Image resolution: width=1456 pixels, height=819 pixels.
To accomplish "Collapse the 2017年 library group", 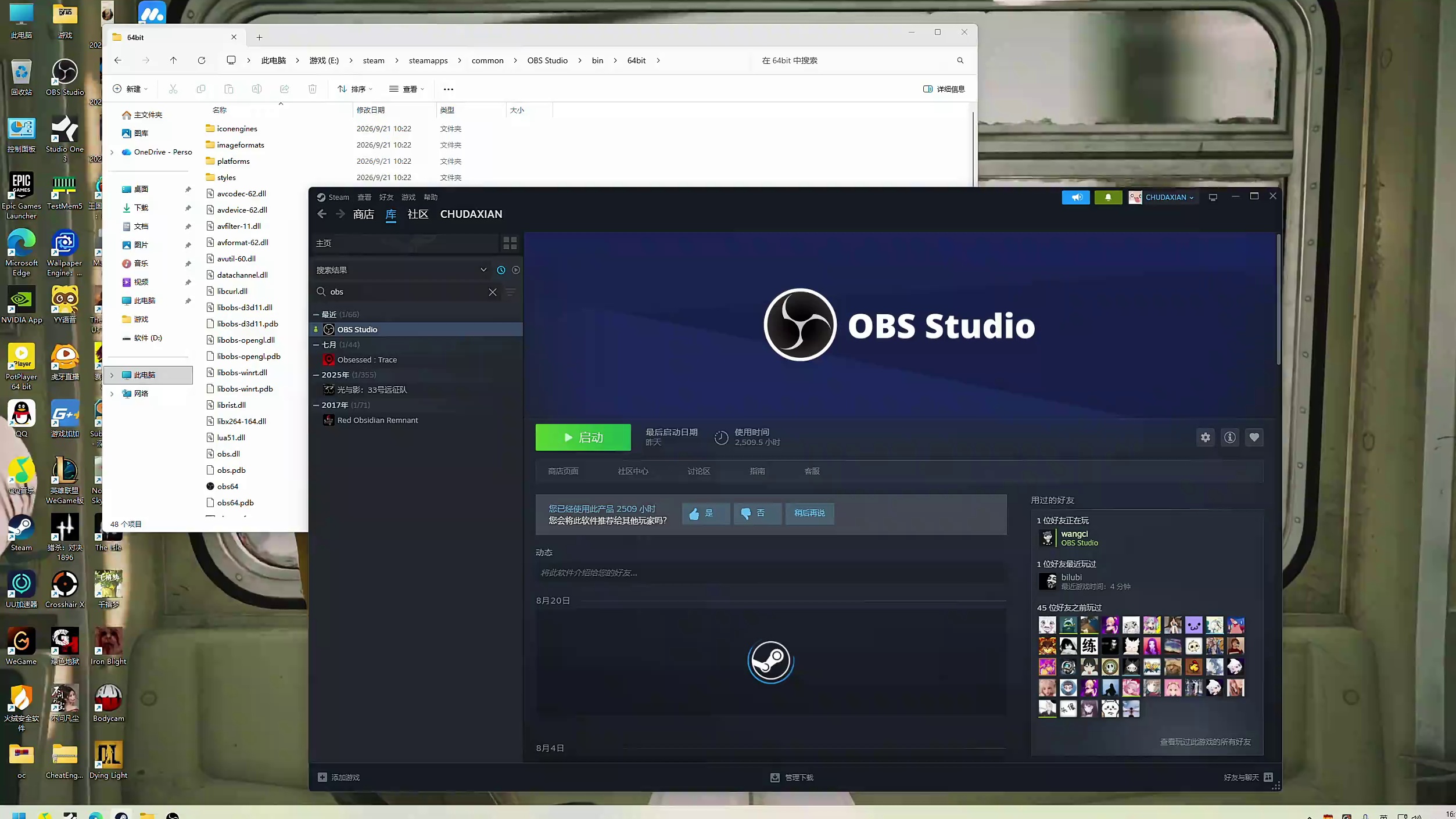I will tap(316, 405).
